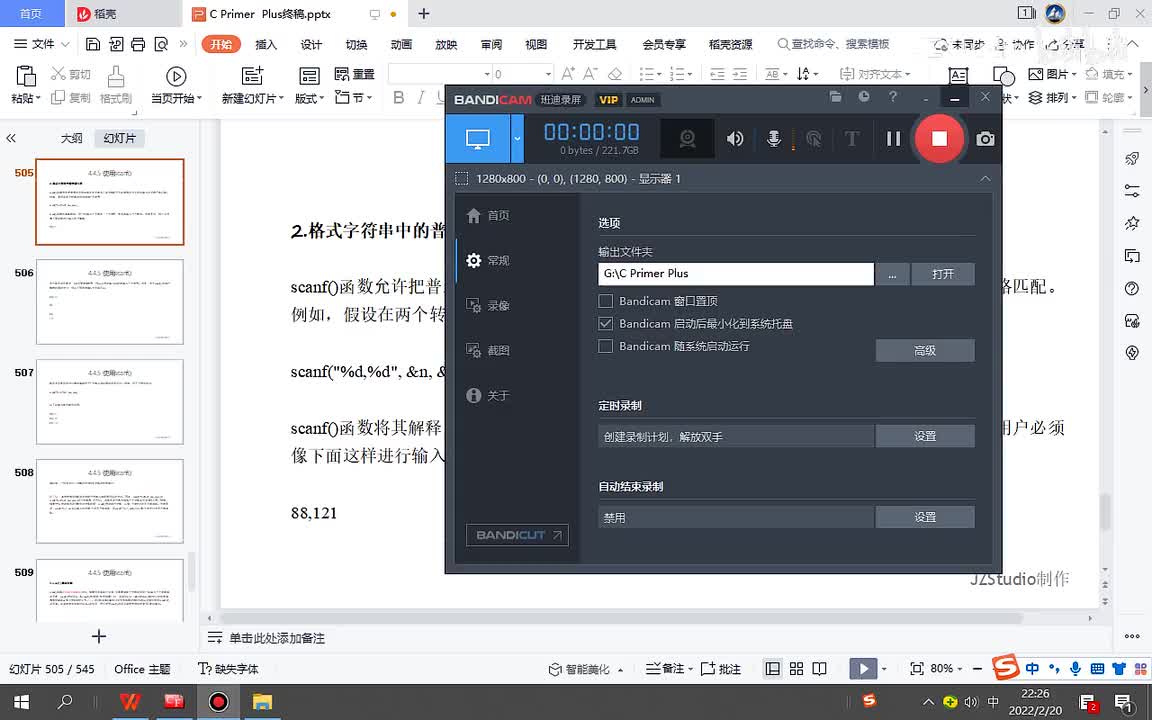Viewport: 1152px width, 720px height.
Task: Open the 节 section dropdown
Action: tap(353, 97)
